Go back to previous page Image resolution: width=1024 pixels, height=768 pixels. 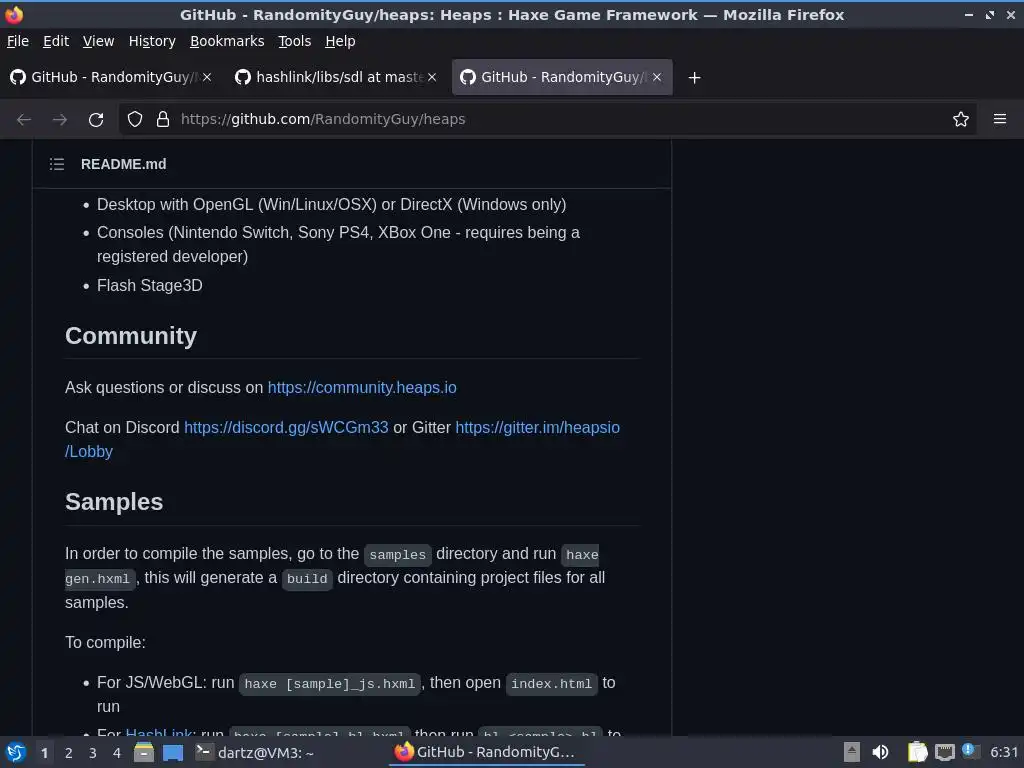[x=24, y=120]
